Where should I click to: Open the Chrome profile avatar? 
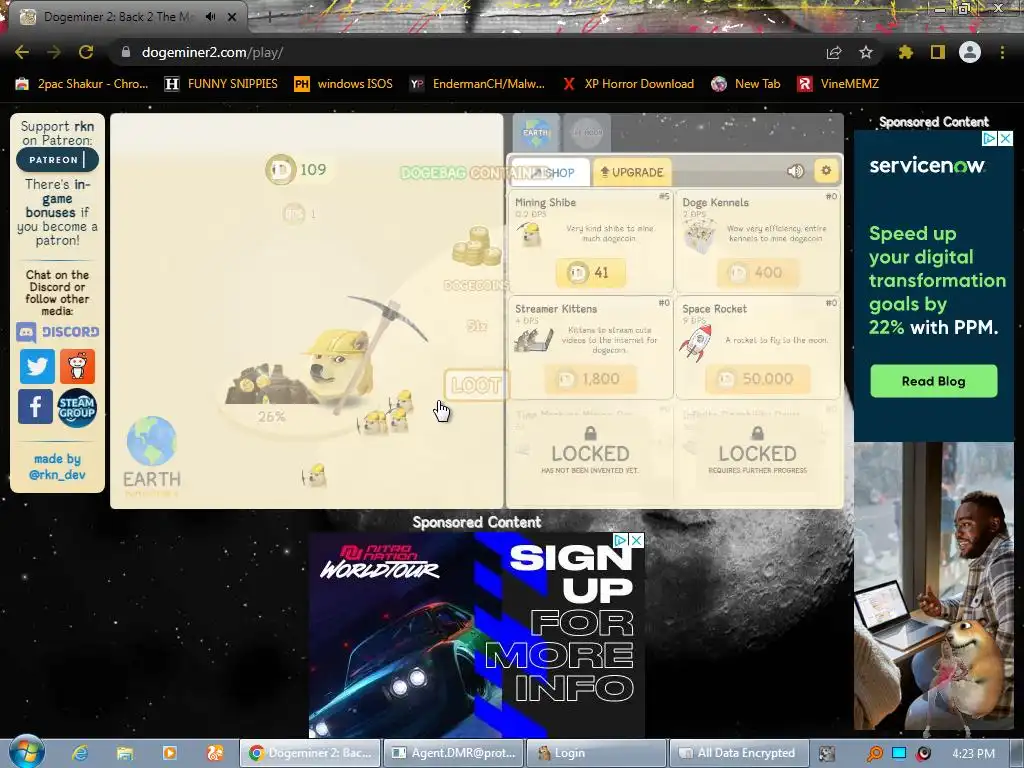970,52
